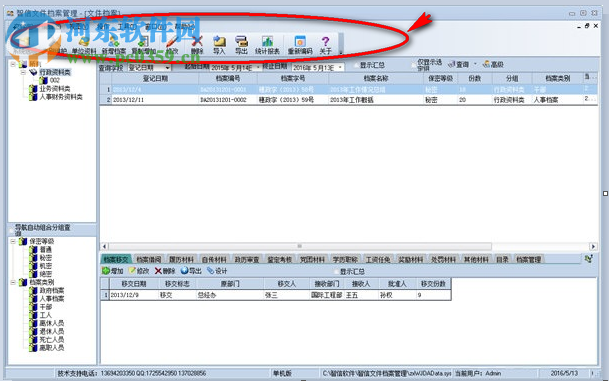Collapse the 所有 root tree node
Screen dimensions: 609x381
[x=13, y=64]
